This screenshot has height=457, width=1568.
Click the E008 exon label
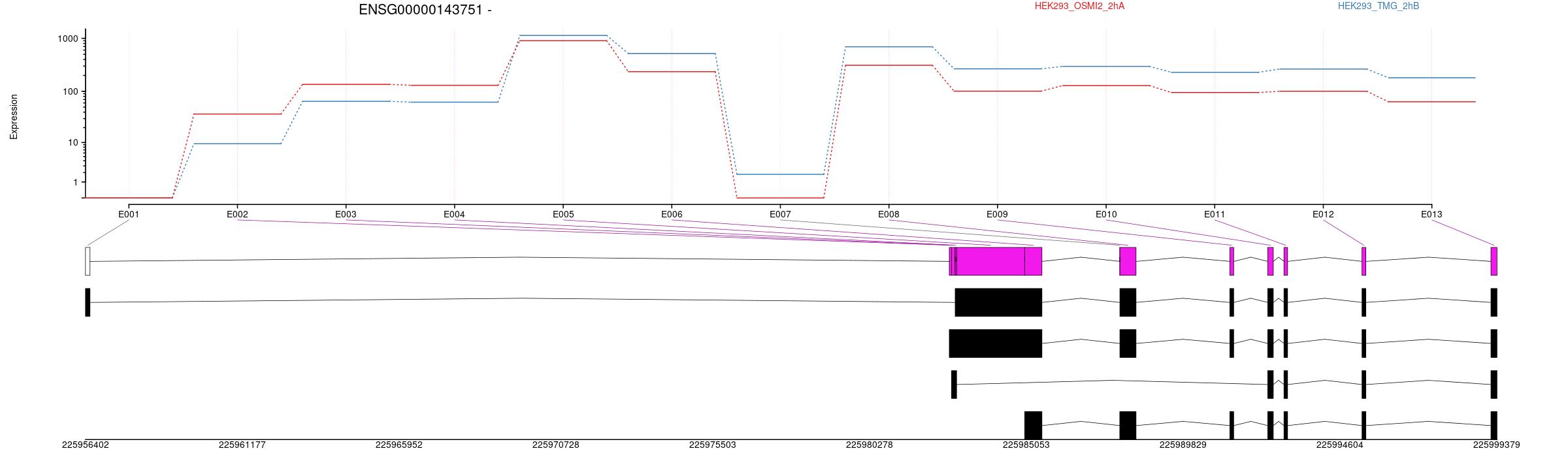coord(889,214)
